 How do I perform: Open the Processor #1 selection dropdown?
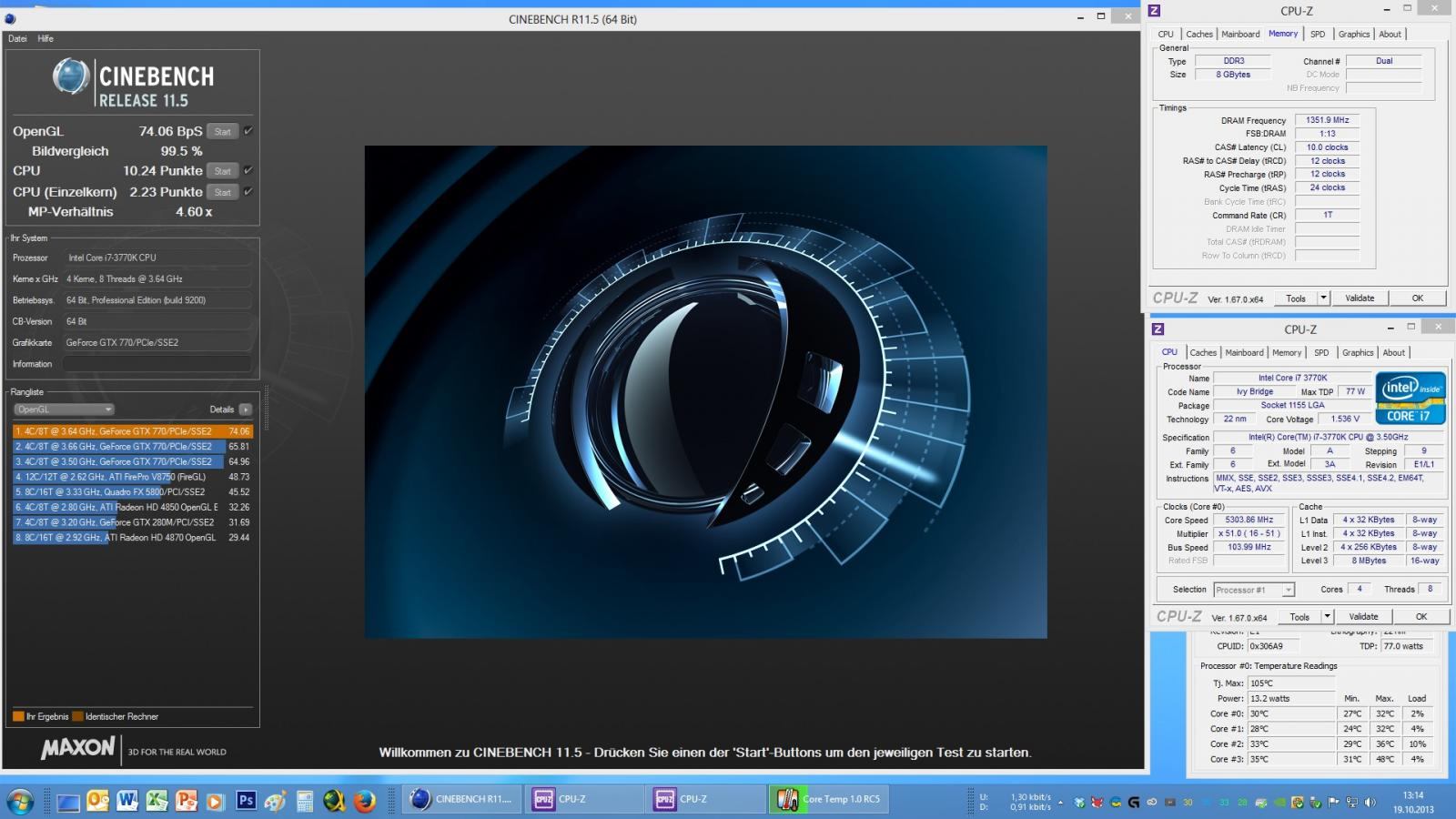click(1254, 590)
